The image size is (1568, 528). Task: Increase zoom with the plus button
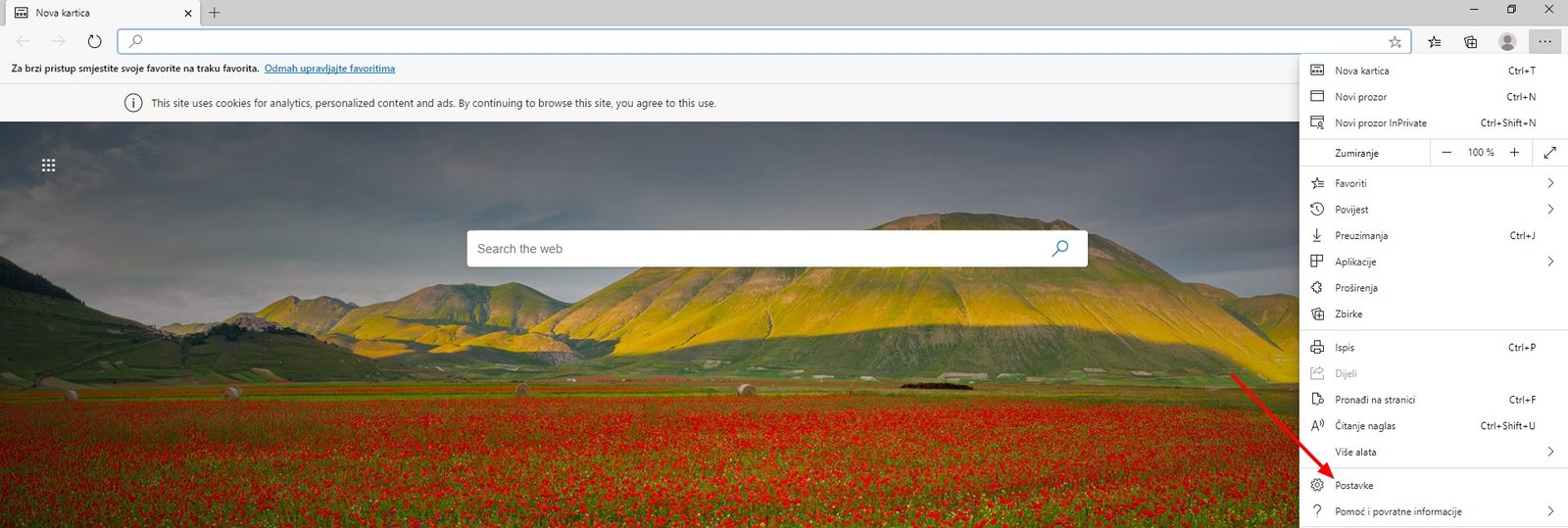click(1514, 153)
